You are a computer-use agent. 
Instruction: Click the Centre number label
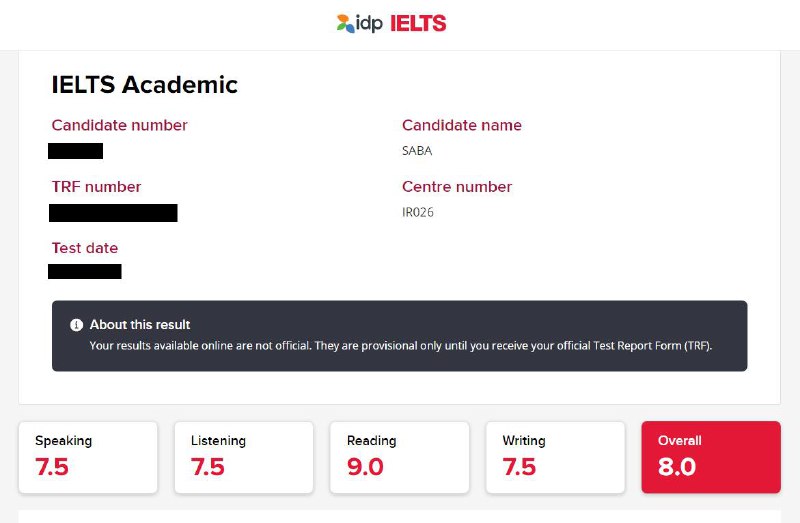457,187
